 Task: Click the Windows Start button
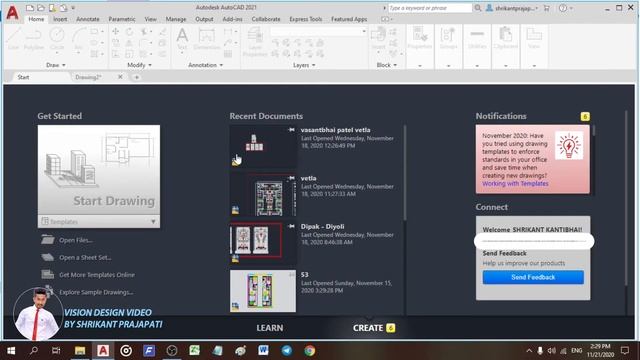coord(11,350)
